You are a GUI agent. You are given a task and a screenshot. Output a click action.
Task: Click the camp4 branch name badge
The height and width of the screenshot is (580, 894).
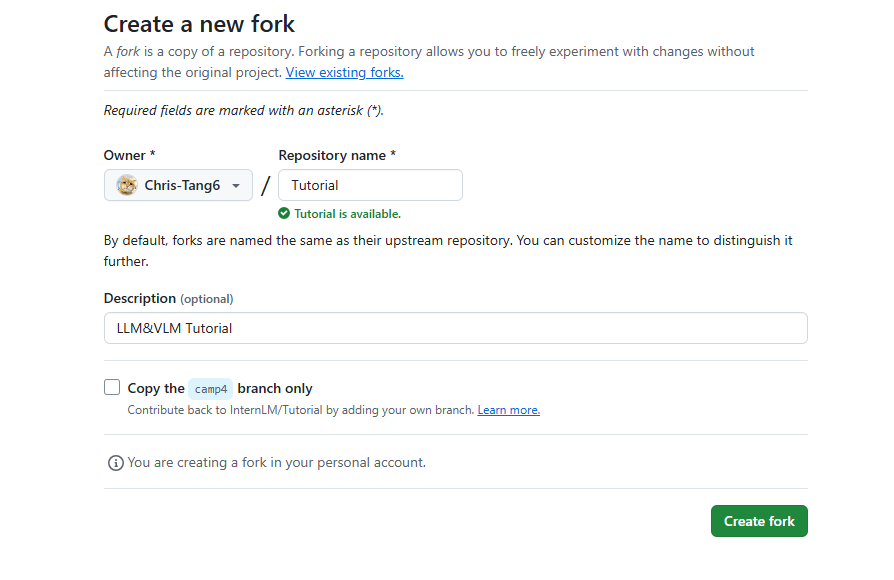click(210, 389)
